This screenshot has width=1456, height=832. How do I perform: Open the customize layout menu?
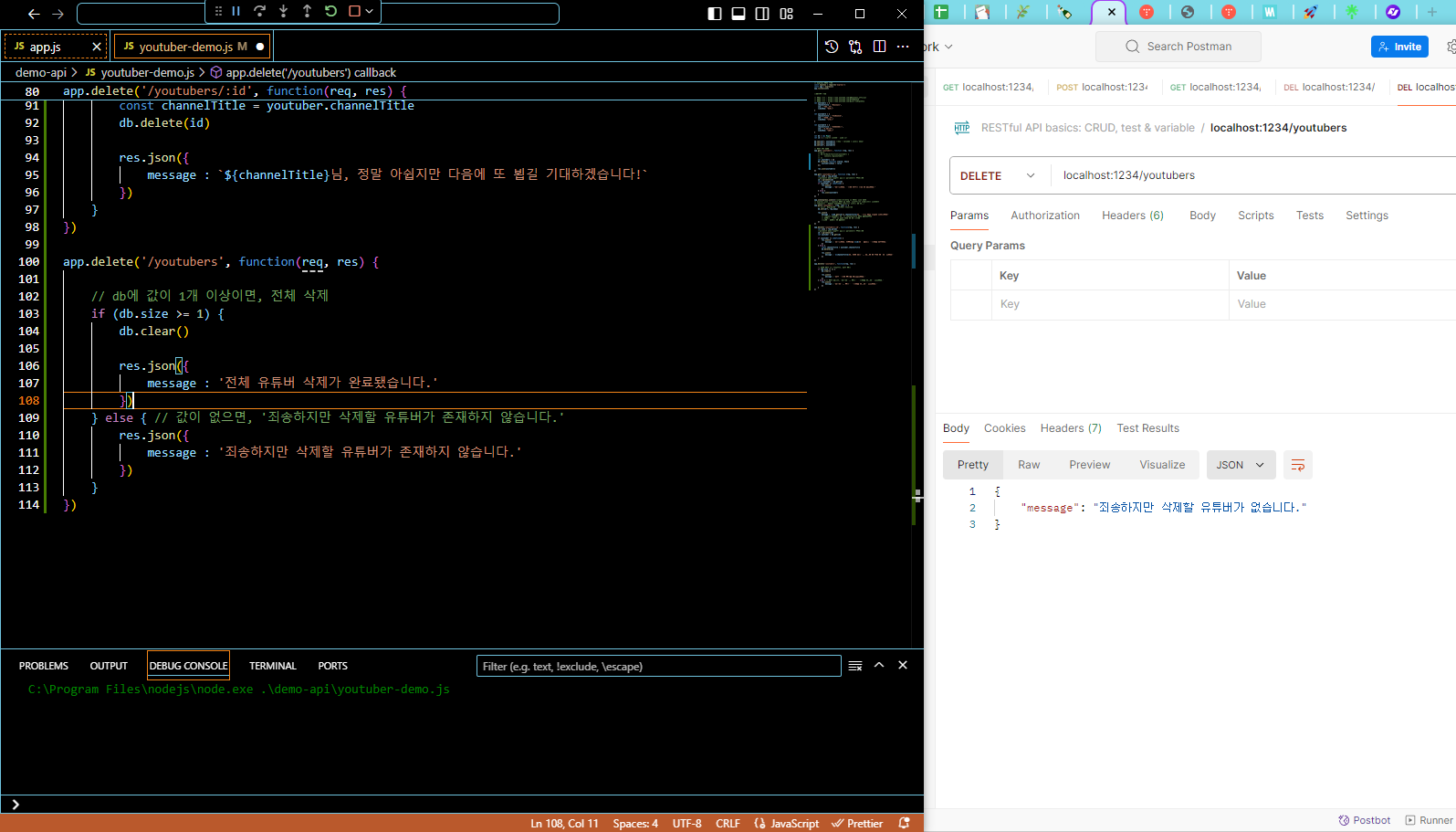click(787, 14)
